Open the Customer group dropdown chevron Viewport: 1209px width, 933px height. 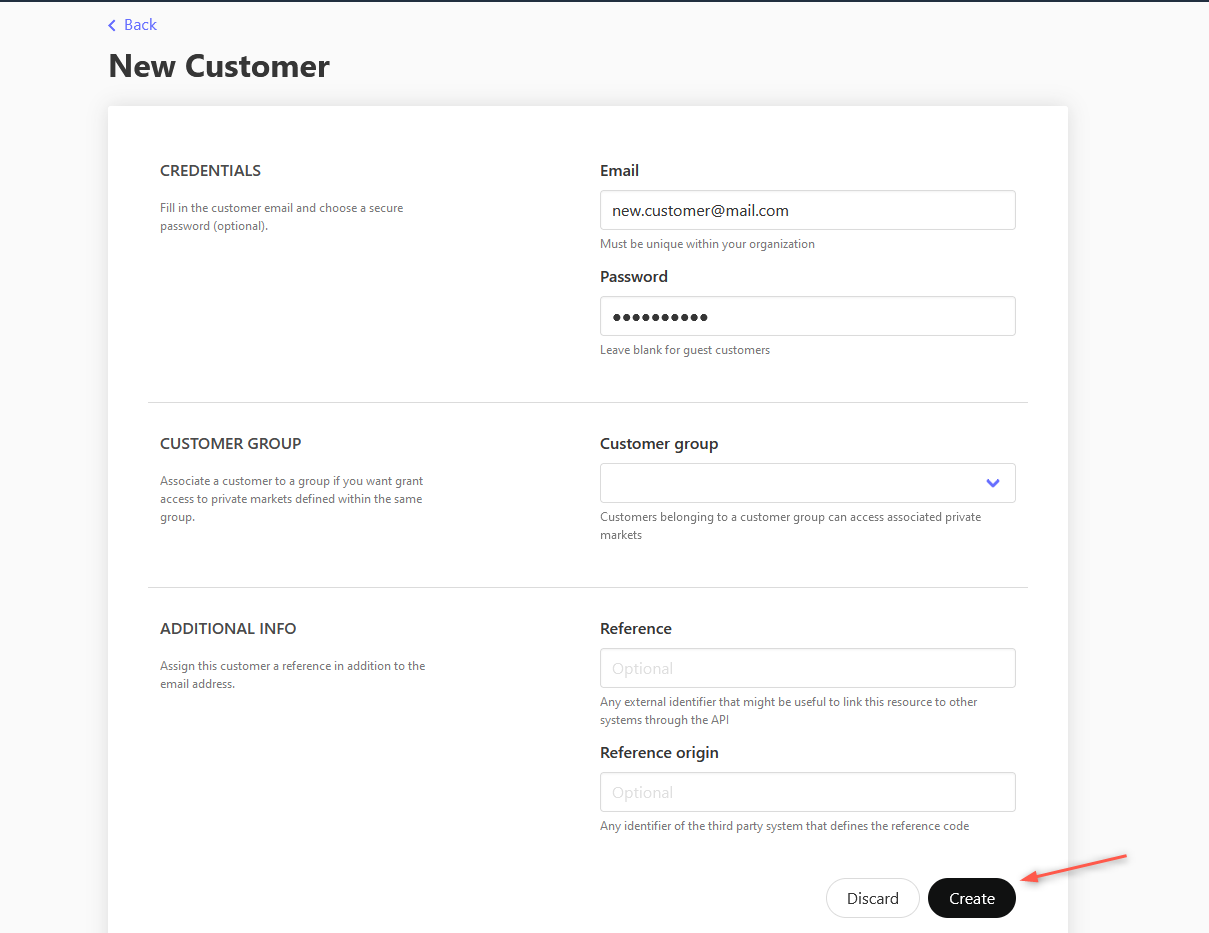click(x=992, y=483)
